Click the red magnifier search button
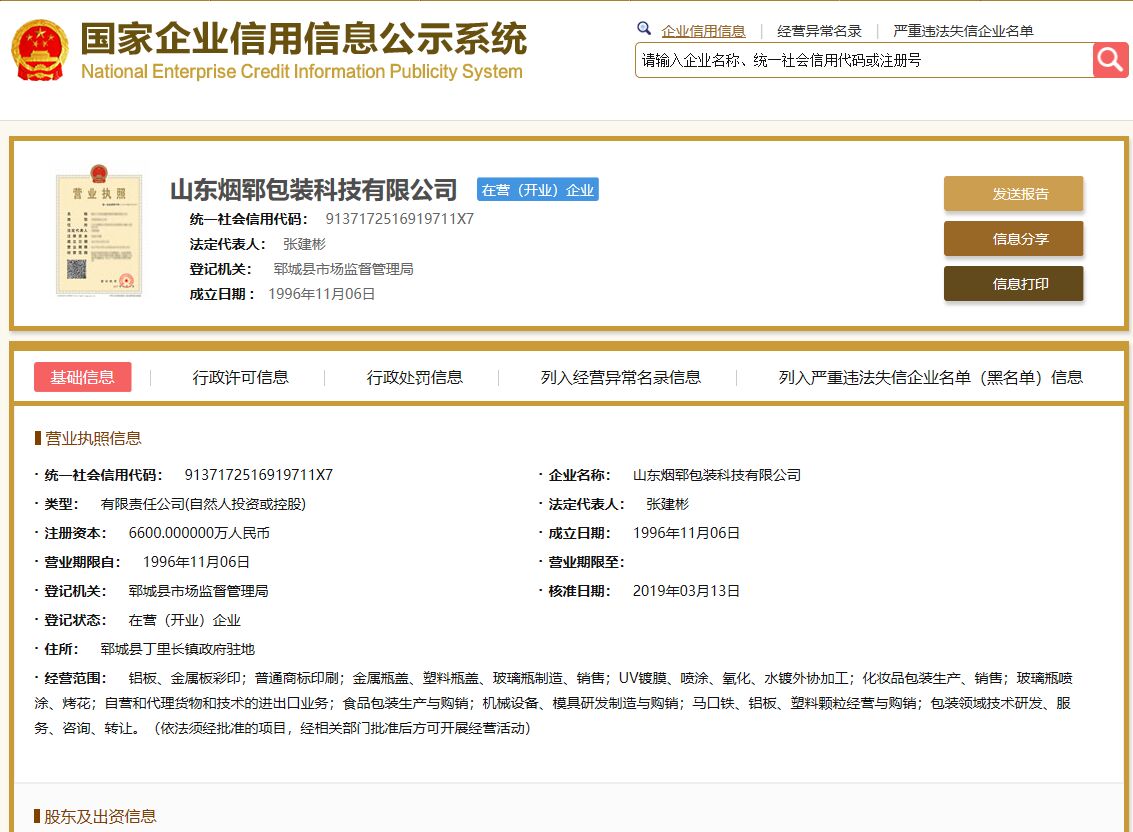1133x832 pixels. (1110, 60)
